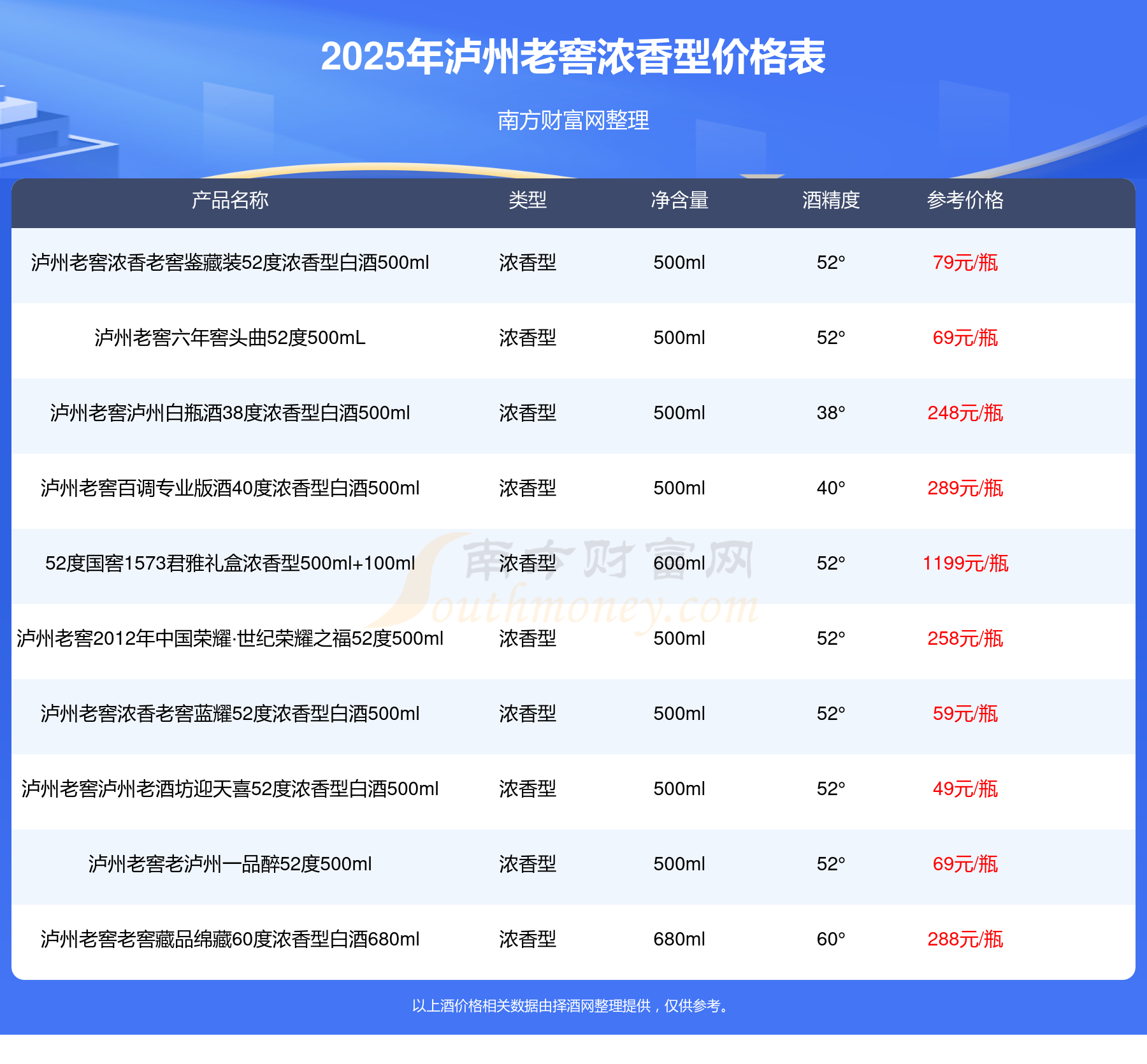Image resolution: width=1147 pixels, height=1064 pixels.
Task: Click 52° in the 蓝耀 row
Action: pos(831,714)
